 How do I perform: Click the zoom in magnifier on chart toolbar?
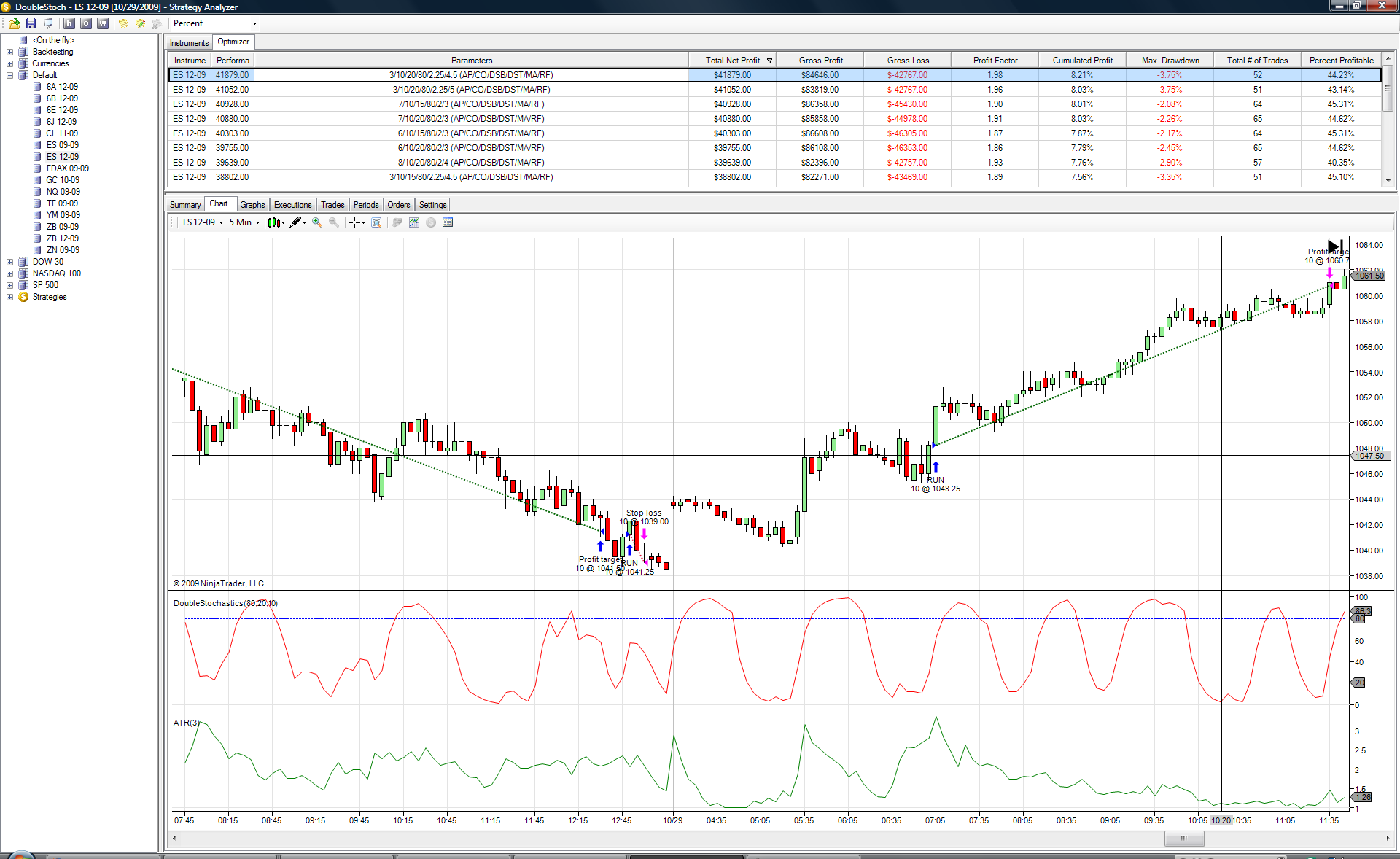(x=317, y=222)
